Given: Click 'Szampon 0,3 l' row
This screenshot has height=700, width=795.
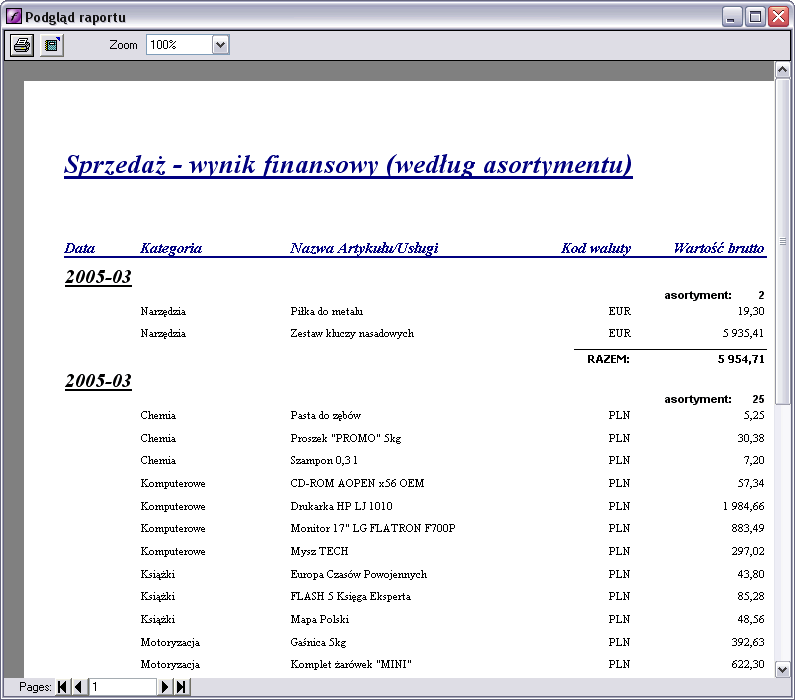Looking at the screenshot, I should [452, 461].
